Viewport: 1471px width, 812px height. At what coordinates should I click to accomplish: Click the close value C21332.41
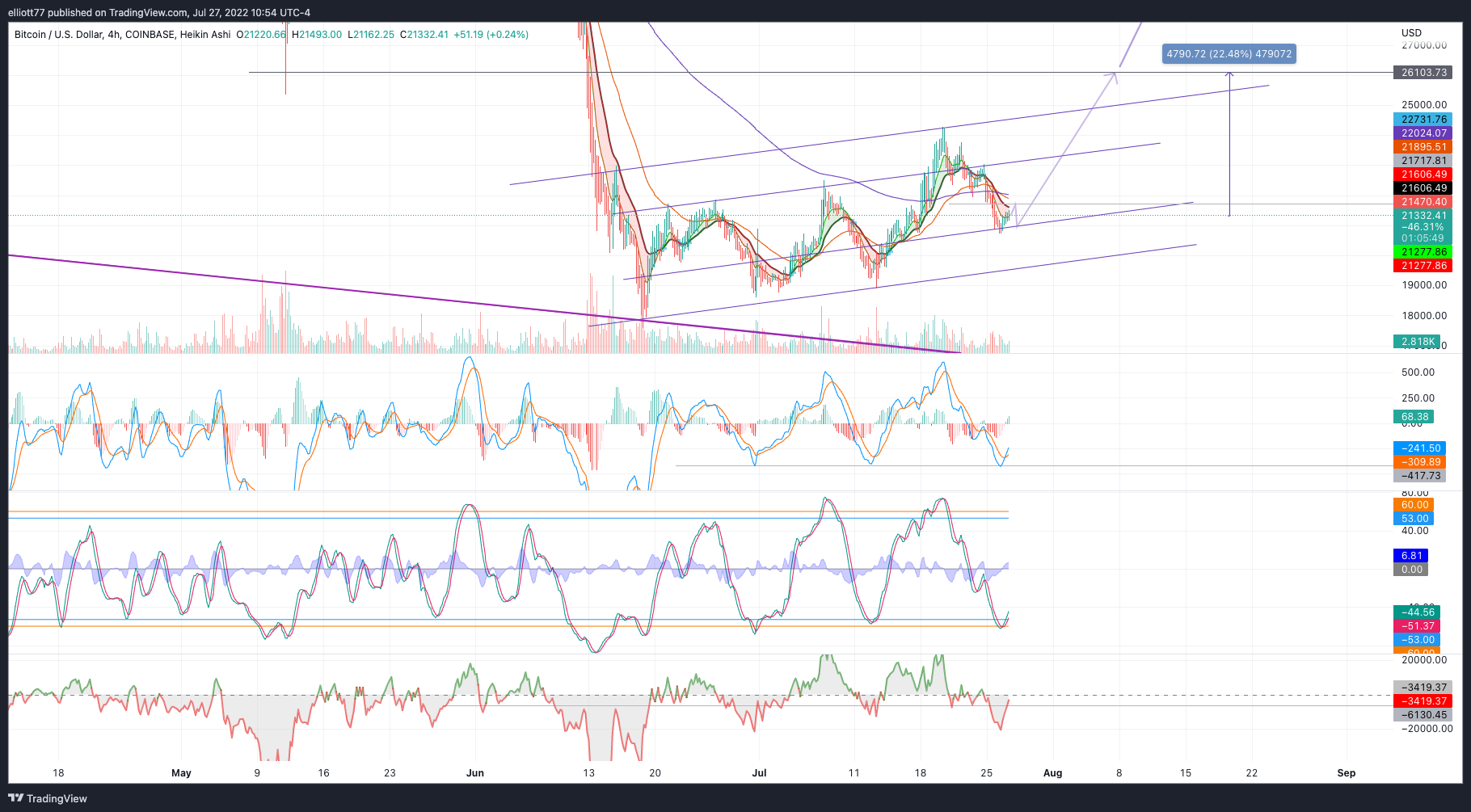(x=424, y=35)
